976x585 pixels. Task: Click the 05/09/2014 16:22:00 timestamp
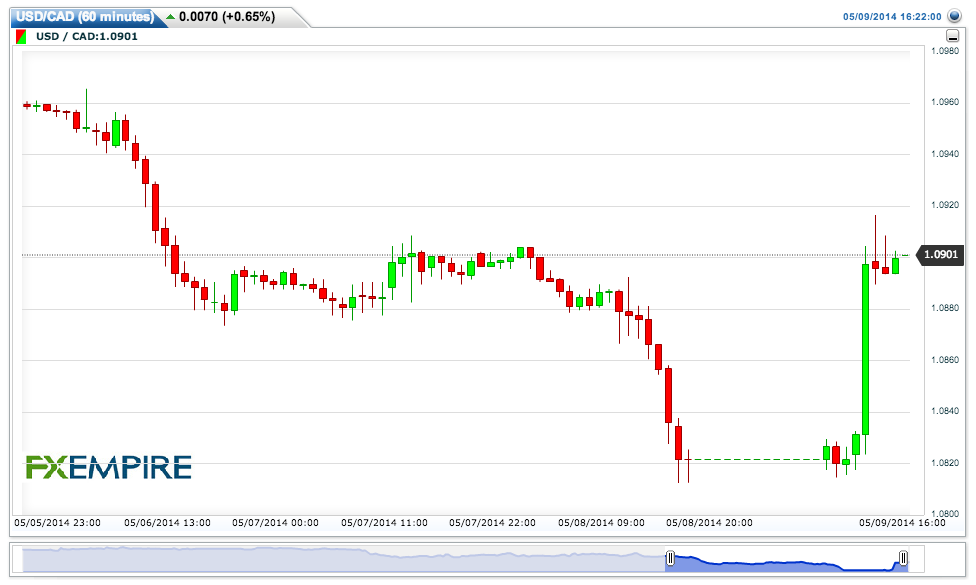(x=892, y=17)
